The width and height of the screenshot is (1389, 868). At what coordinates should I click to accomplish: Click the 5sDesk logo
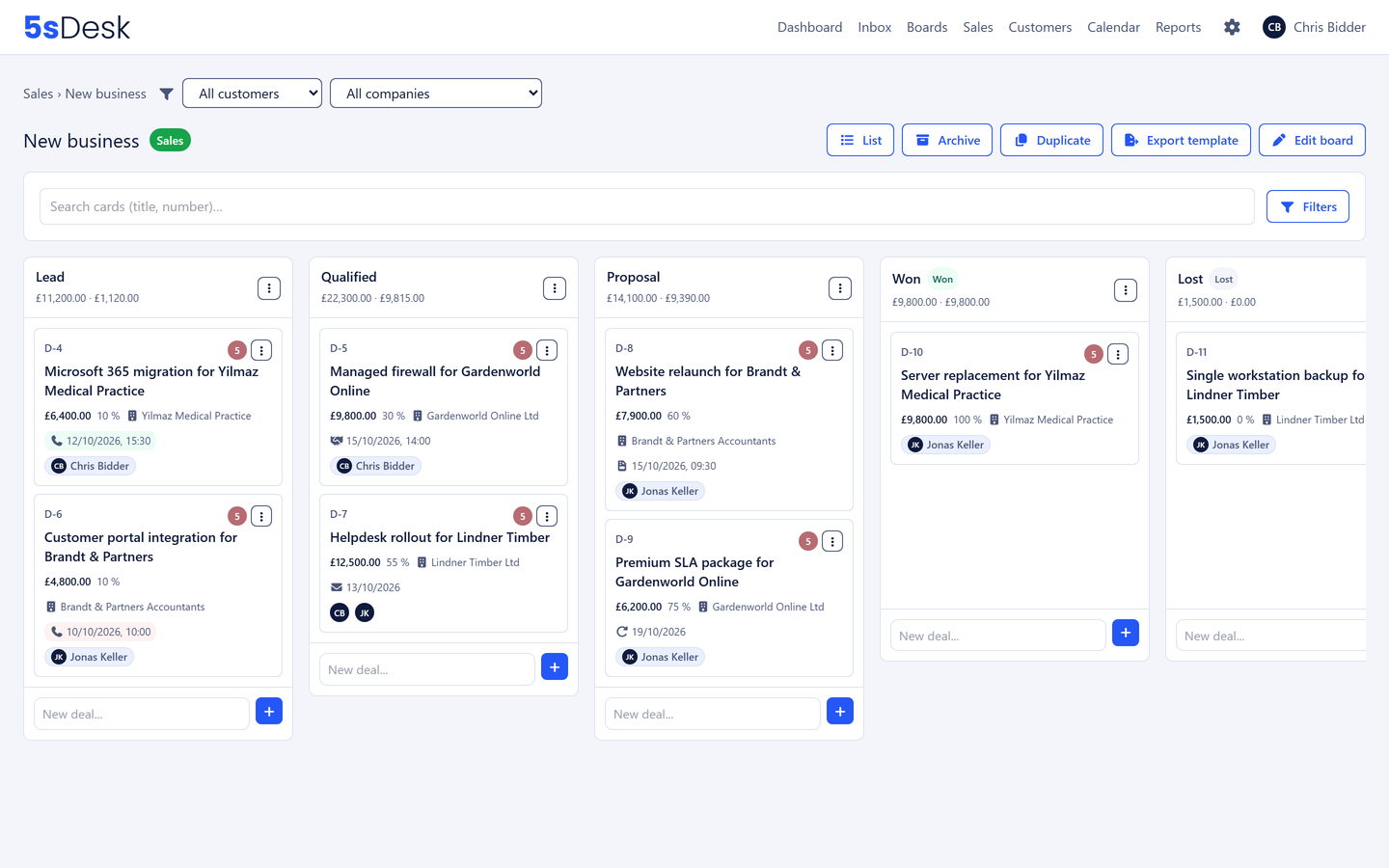[x=77, y=27]
